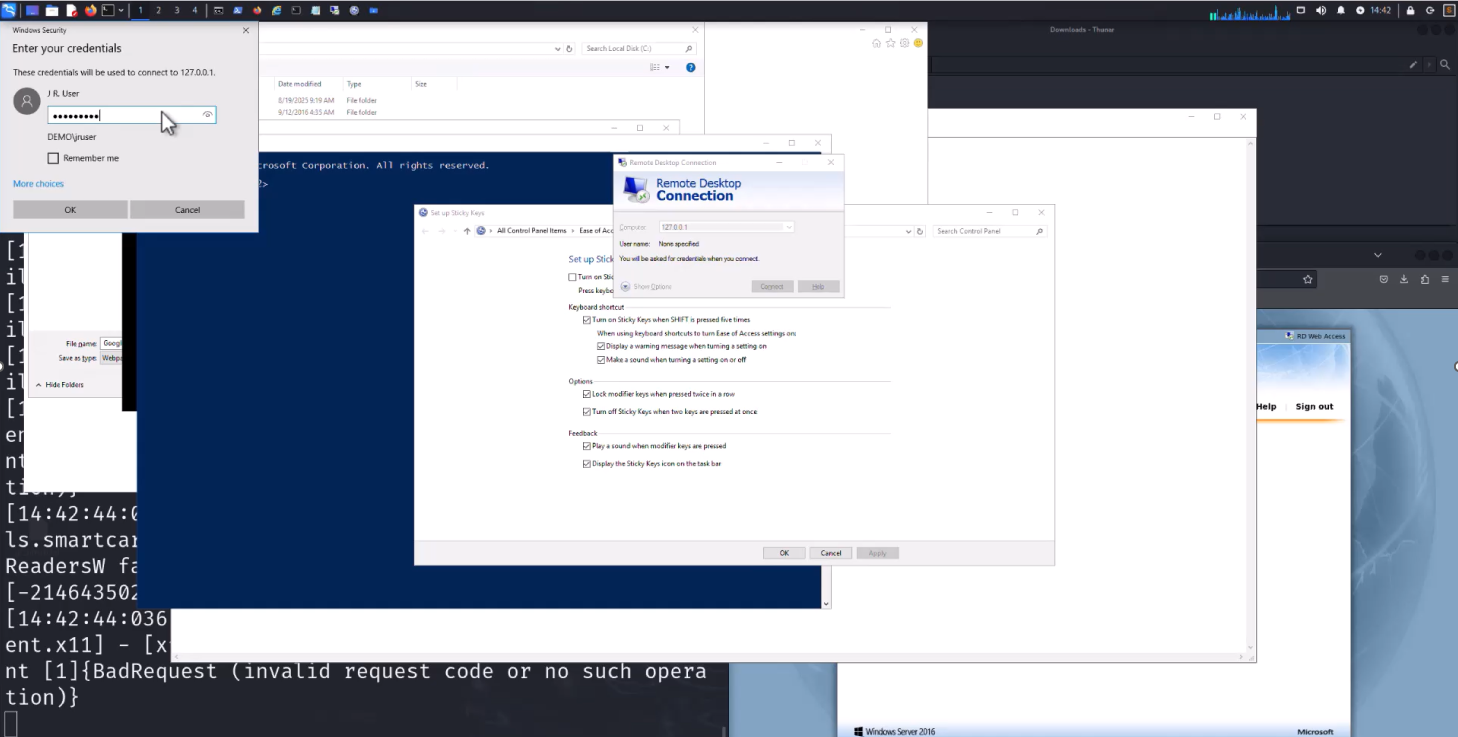
Task: Uncheck Lock modifier keys when pressed twice
Action: point(587,393)
